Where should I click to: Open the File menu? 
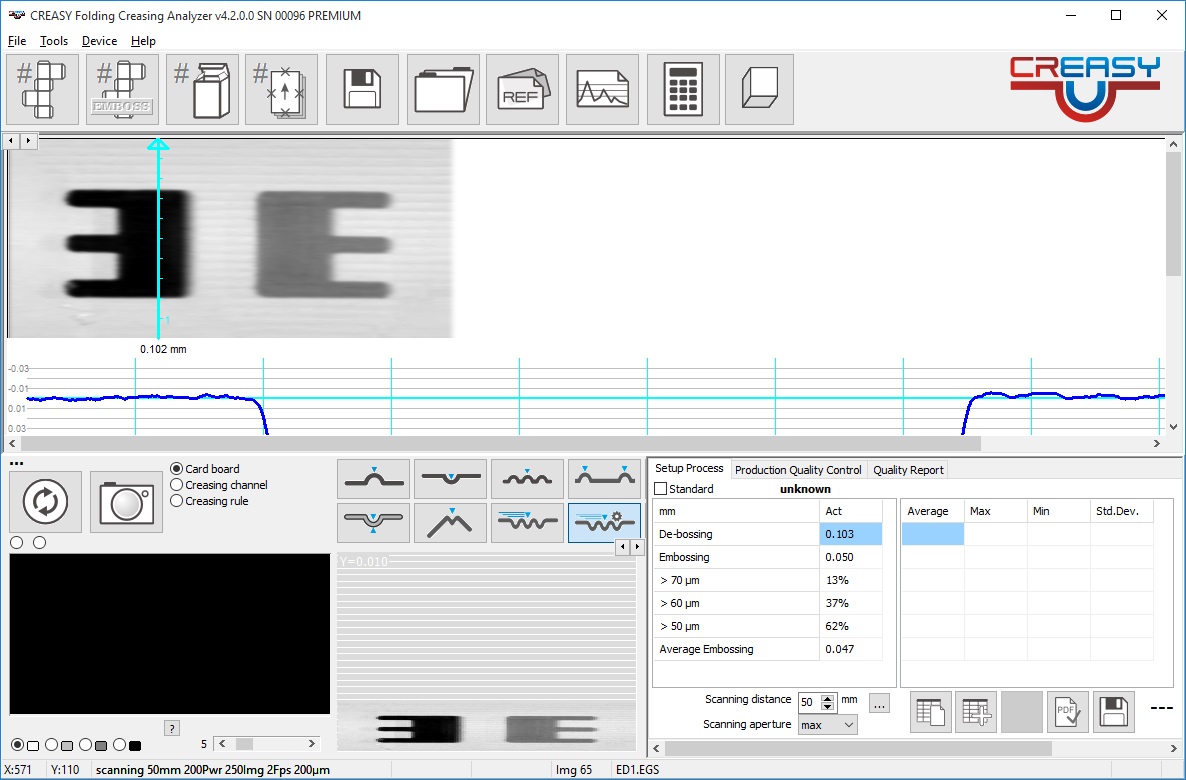17,41
